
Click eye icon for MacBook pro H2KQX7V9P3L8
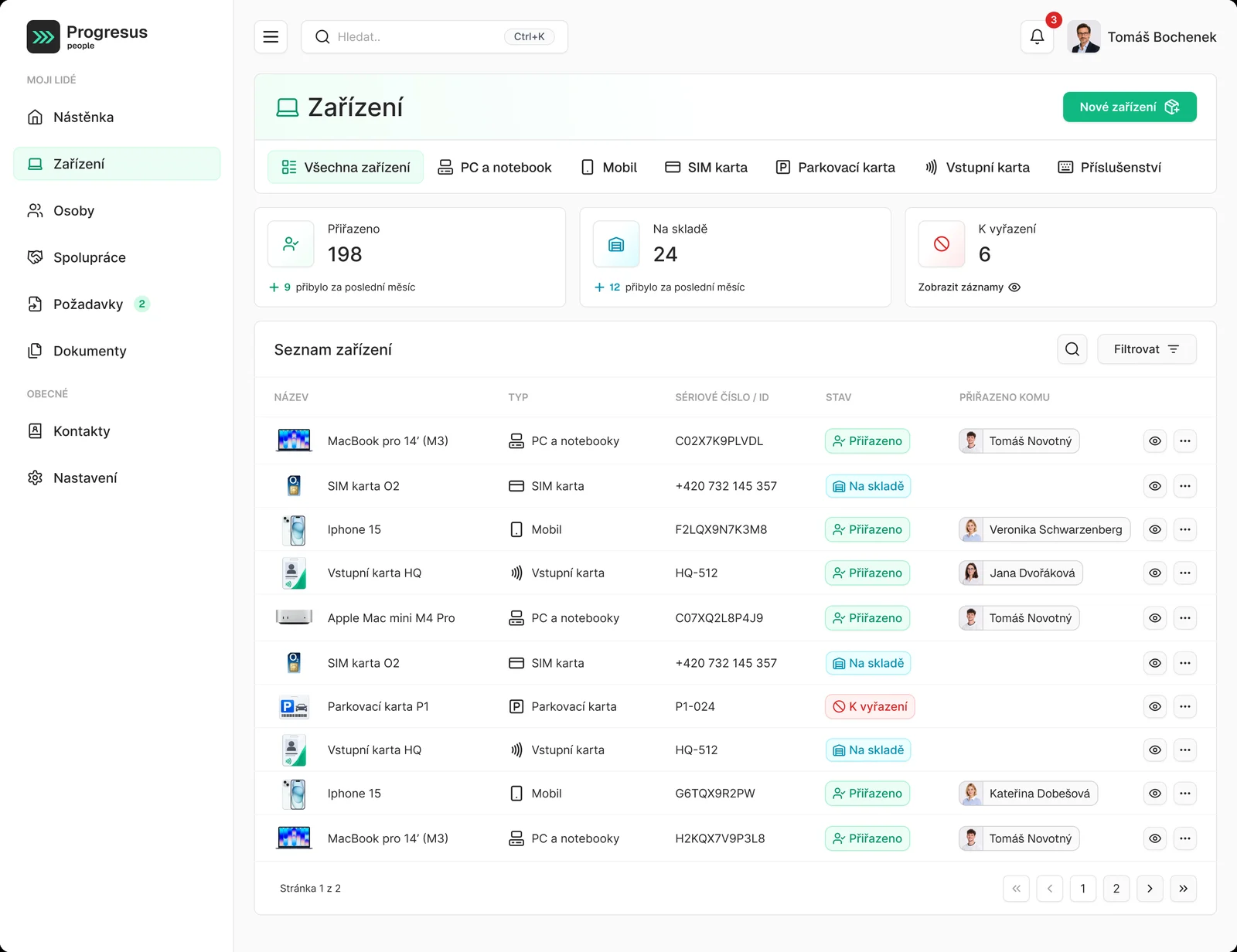pos(1155,838)
